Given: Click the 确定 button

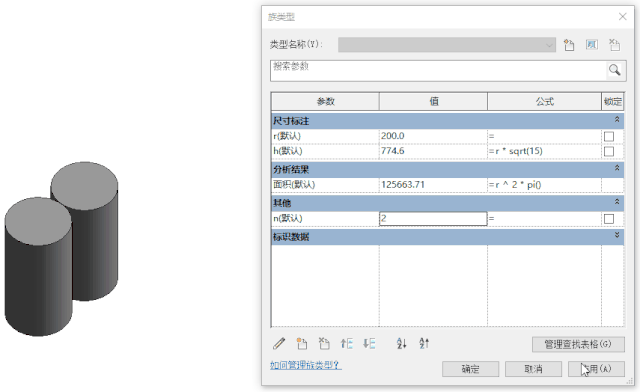Looking at the screenshot, I should click(x=470, y=369).
